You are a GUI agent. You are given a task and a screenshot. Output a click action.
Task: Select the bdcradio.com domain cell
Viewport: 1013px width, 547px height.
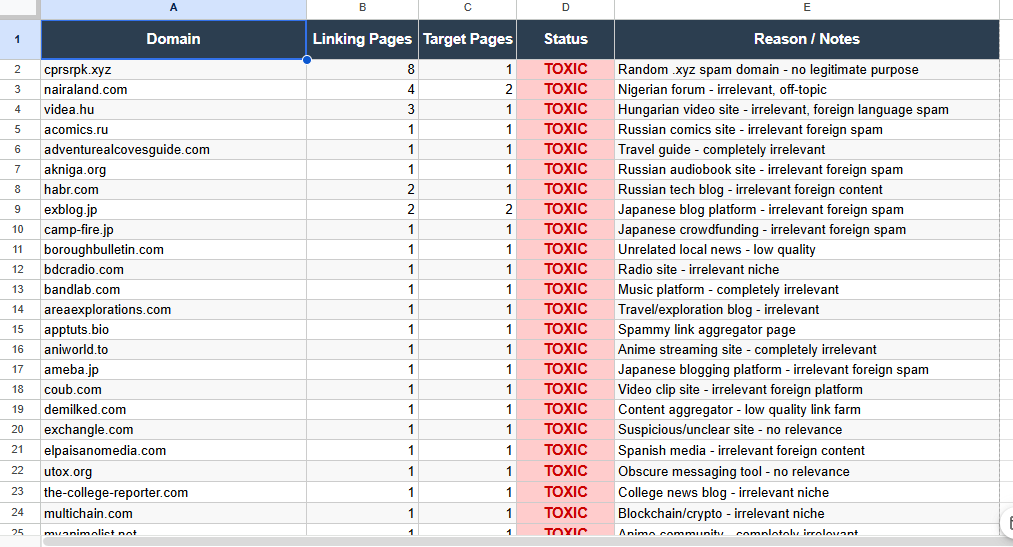[173, 270]
